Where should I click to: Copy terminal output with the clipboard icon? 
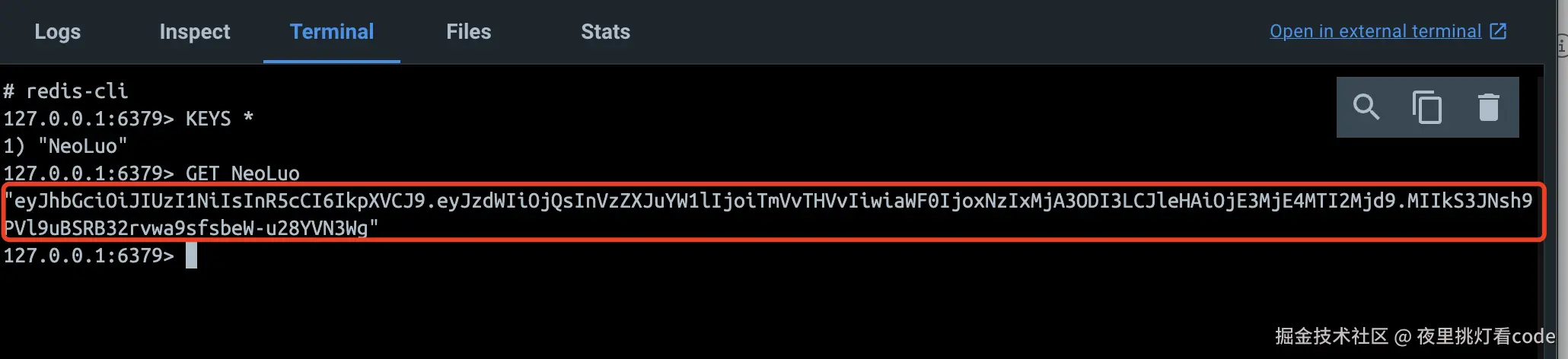coord(1427,107)
